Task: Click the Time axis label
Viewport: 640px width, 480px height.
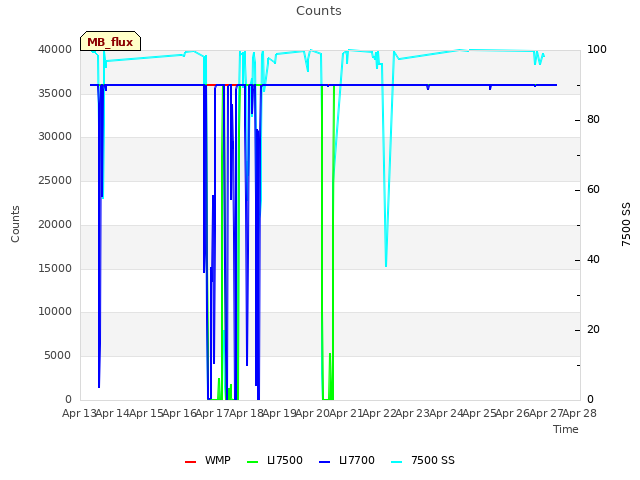Action: click(x=566, y=429)
